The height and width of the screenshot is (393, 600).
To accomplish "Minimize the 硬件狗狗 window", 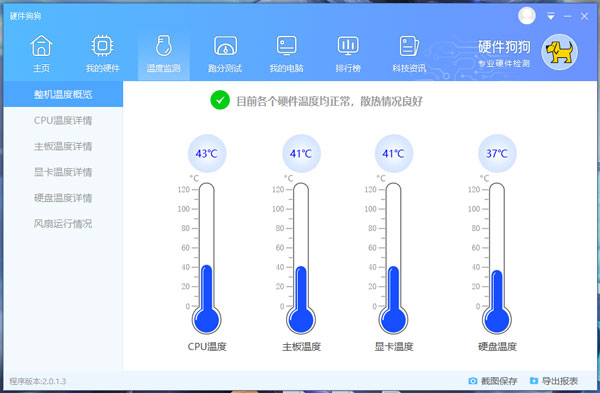I will pyautogui.click(x=567, y=16).
